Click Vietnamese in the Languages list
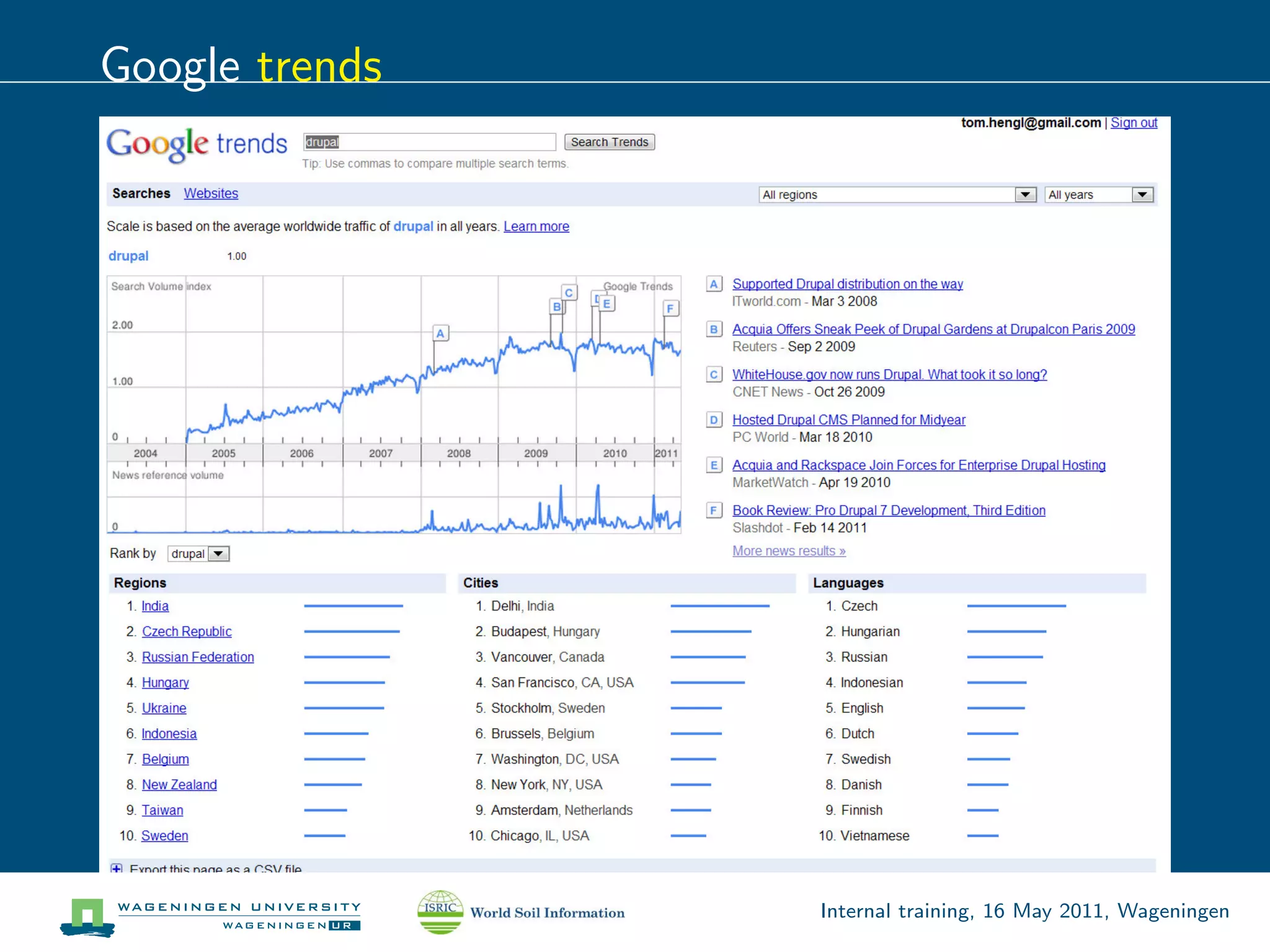 (875, 835)
